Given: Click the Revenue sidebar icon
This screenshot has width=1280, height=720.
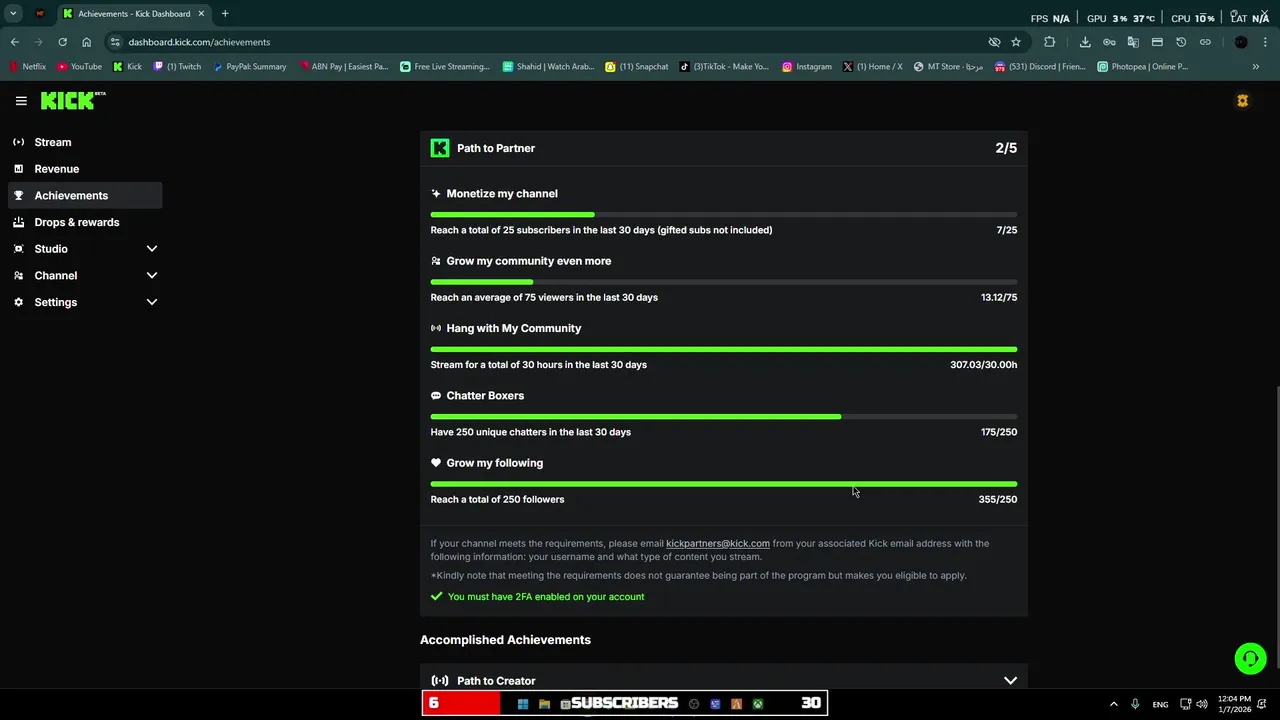Looking at the screenshot, I should (x=18, y=169).
